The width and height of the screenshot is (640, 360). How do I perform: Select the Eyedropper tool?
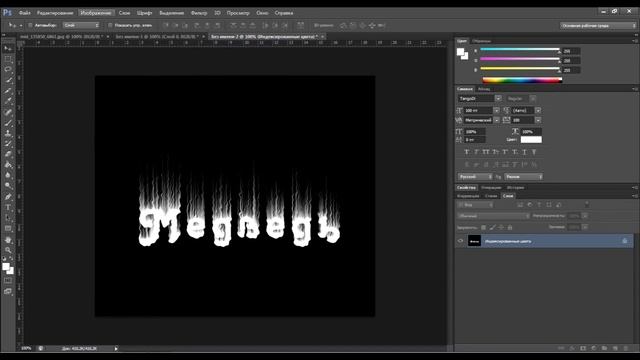[x=8, y=102]
